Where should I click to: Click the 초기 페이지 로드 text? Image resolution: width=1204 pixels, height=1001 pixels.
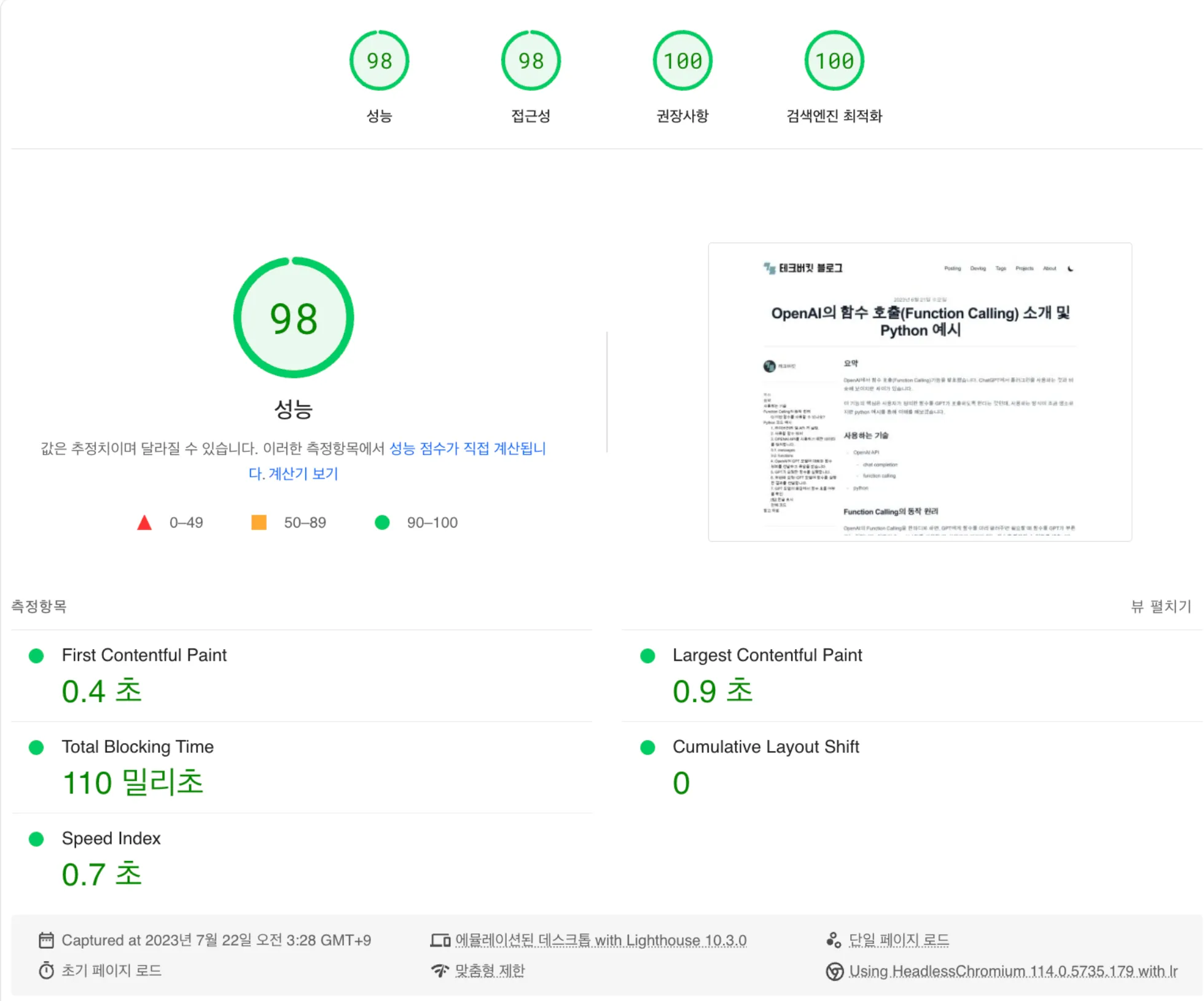pos(111,970)
